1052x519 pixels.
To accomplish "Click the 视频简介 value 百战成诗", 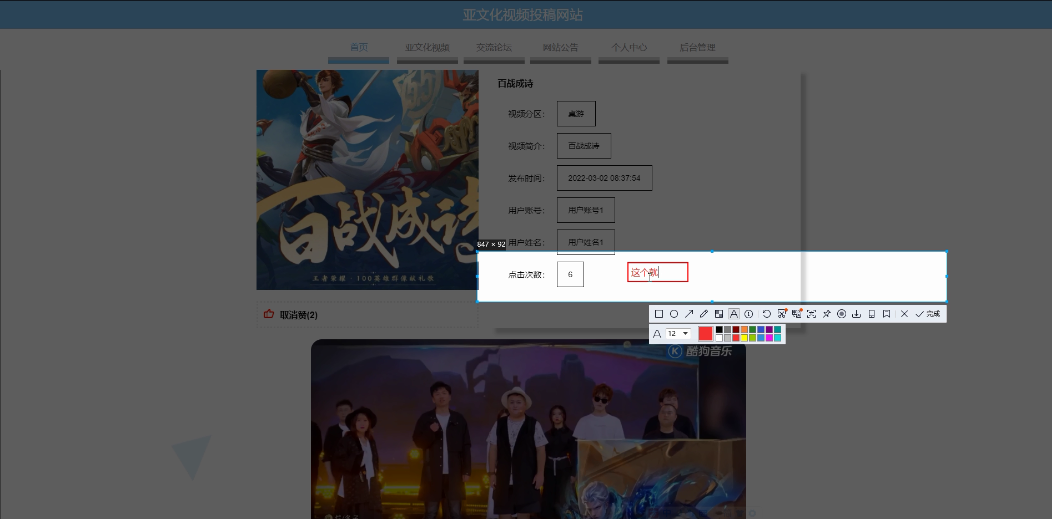I will point(584,146).
